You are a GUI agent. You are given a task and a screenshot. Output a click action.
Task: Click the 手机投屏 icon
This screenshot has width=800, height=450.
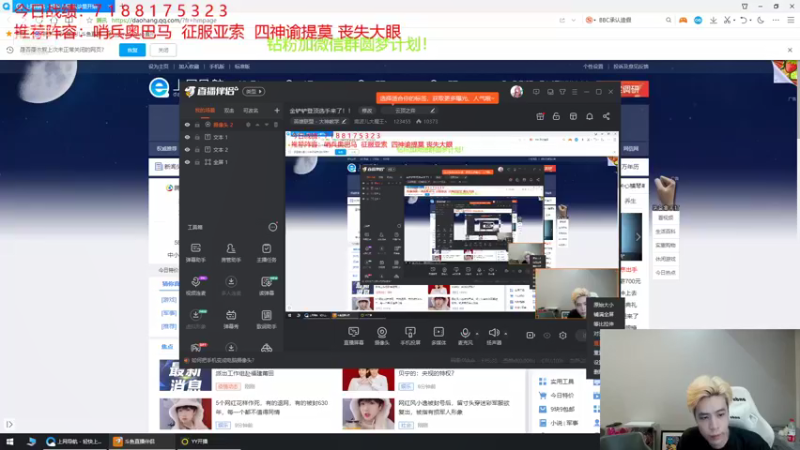(x=410, y=336)
